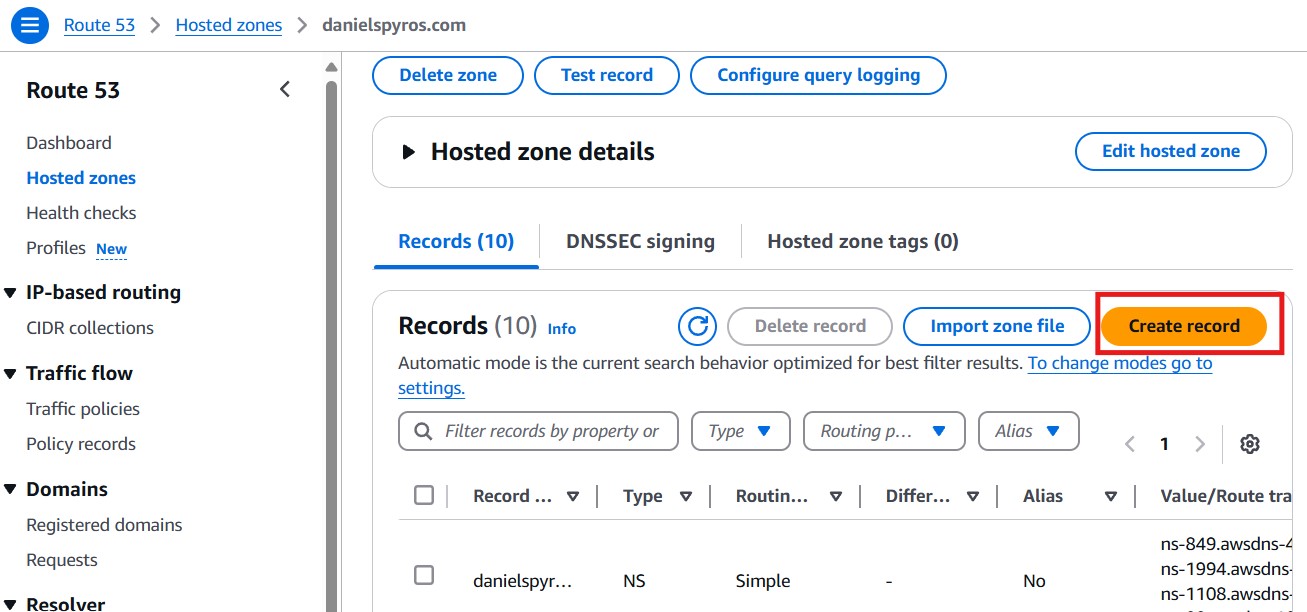Refresh the records list

pos(697,326)
